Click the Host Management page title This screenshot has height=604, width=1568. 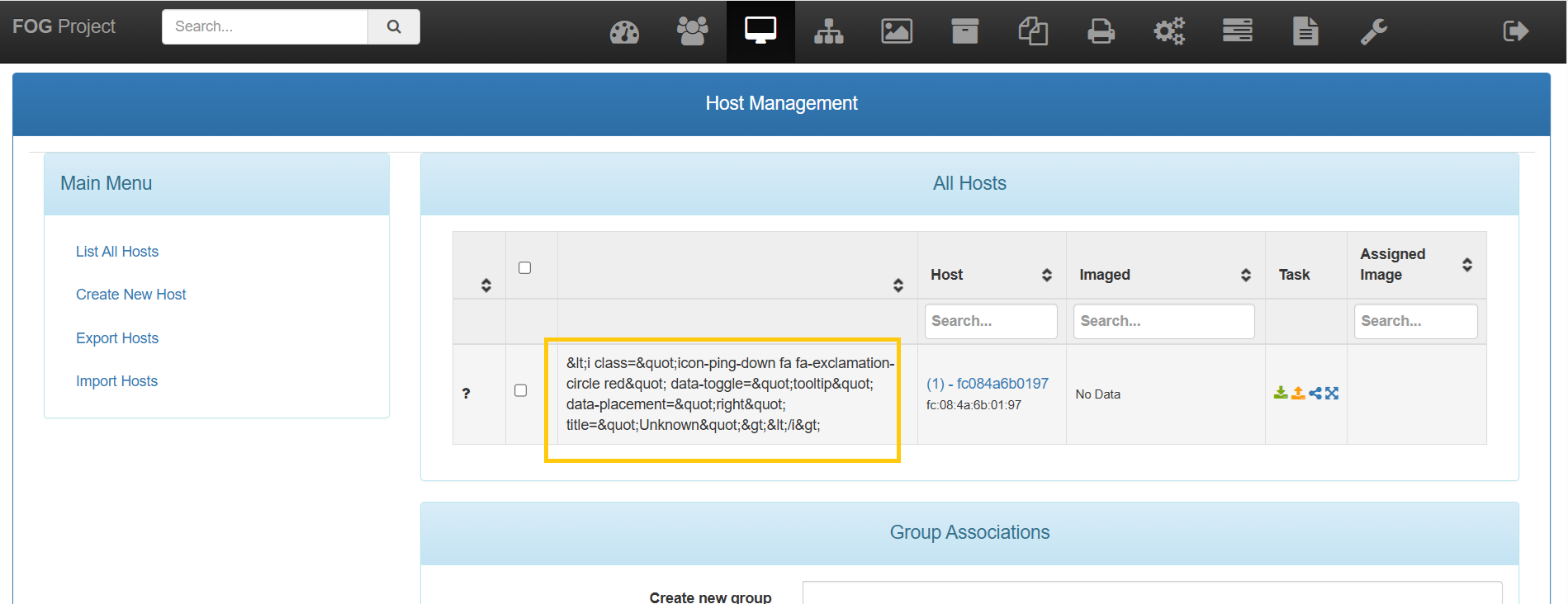pos(781,103)
